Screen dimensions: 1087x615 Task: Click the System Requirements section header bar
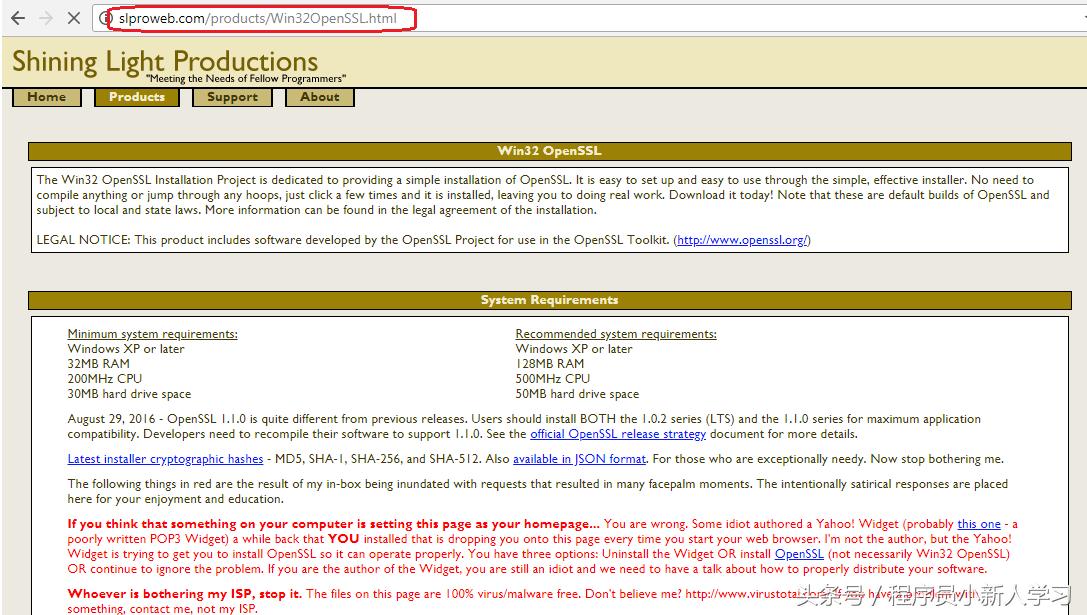549,300
